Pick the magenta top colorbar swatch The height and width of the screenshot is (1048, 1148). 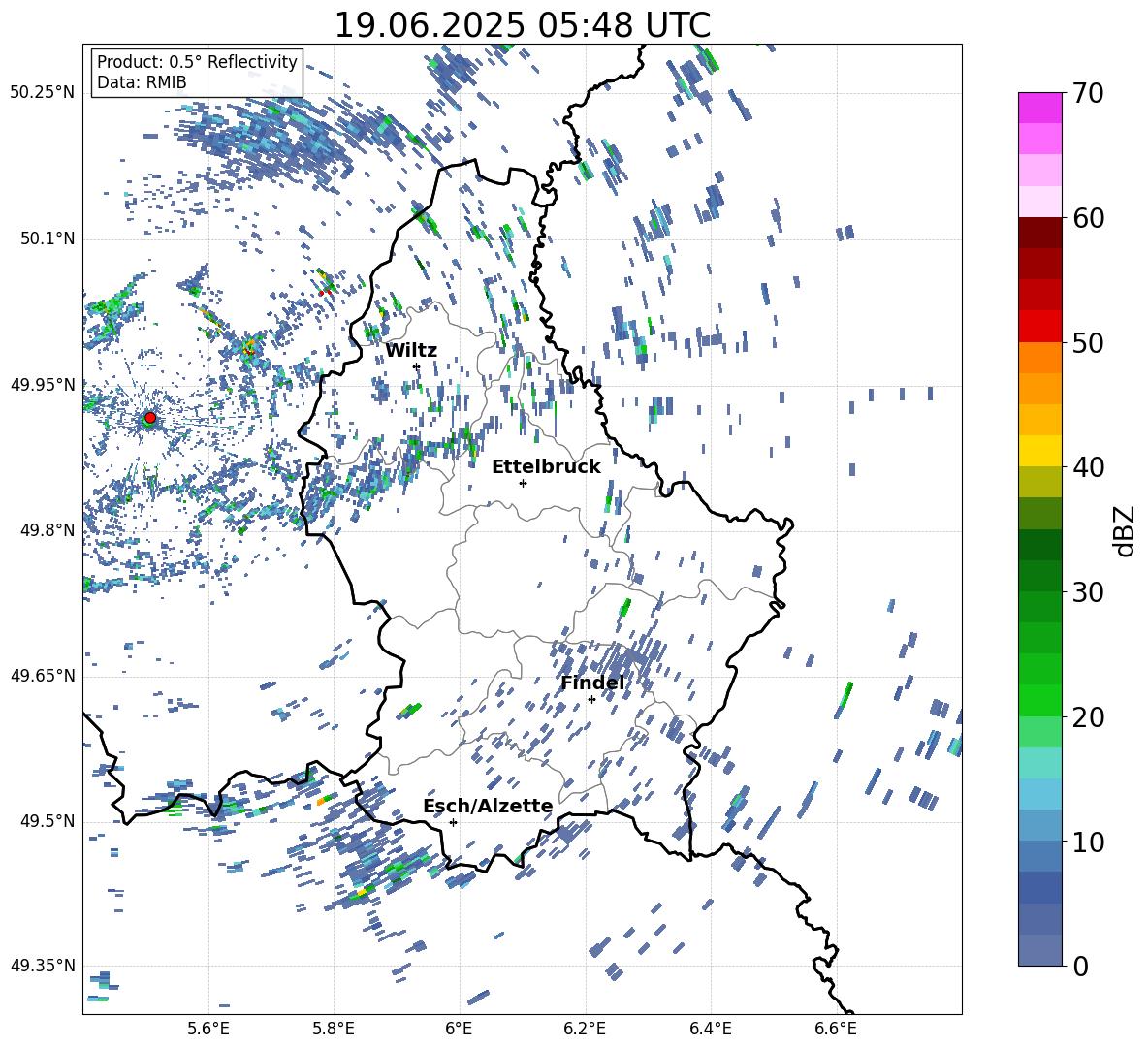tap(1040, 108)
